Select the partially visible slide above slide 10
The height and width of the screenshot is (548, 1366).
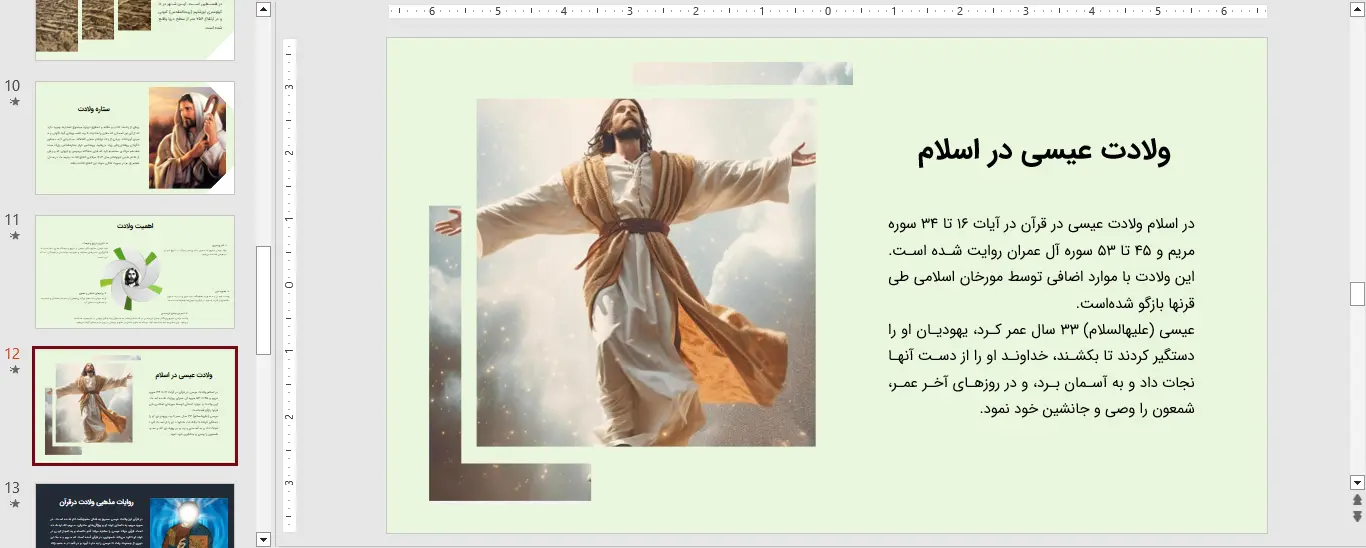135,30
